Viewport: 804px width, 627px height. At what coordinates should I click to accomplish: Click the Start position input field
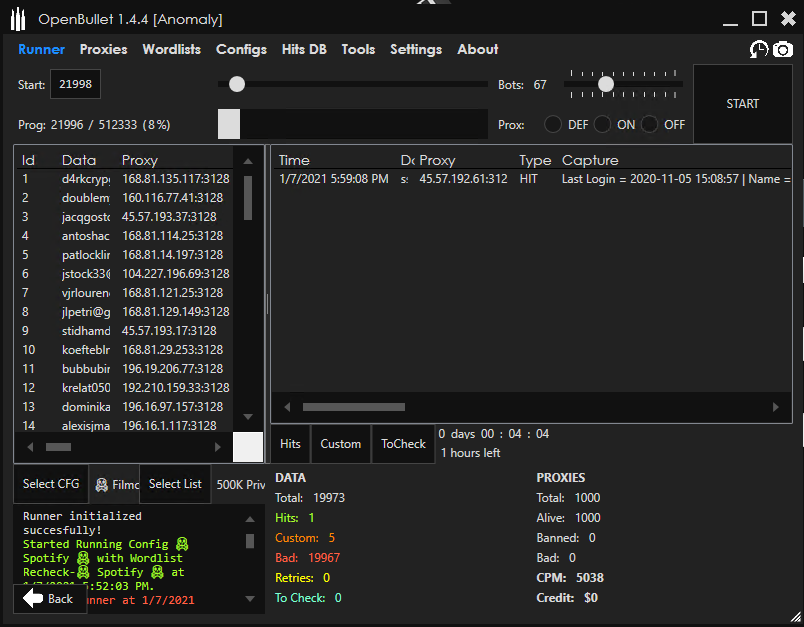click(75, 85)
